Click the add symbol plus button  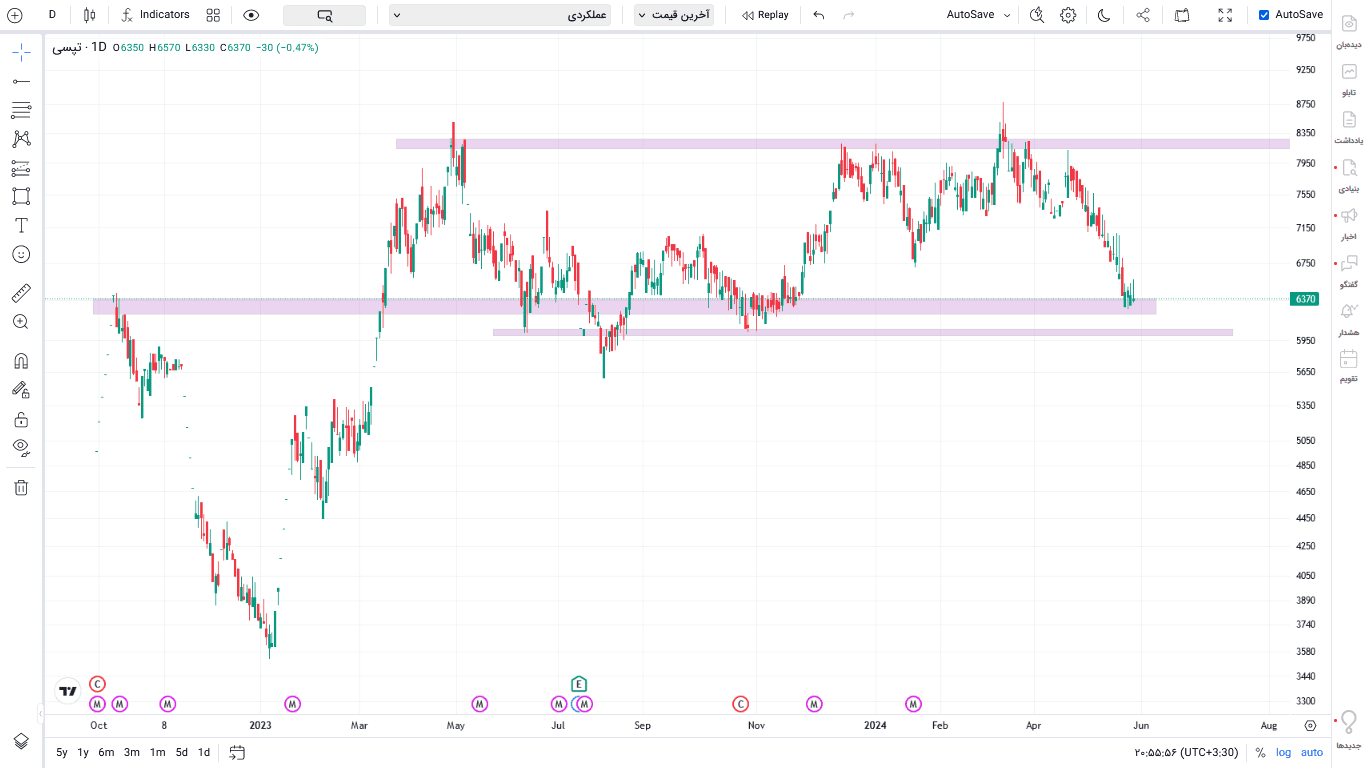click(x=15, y=15)
